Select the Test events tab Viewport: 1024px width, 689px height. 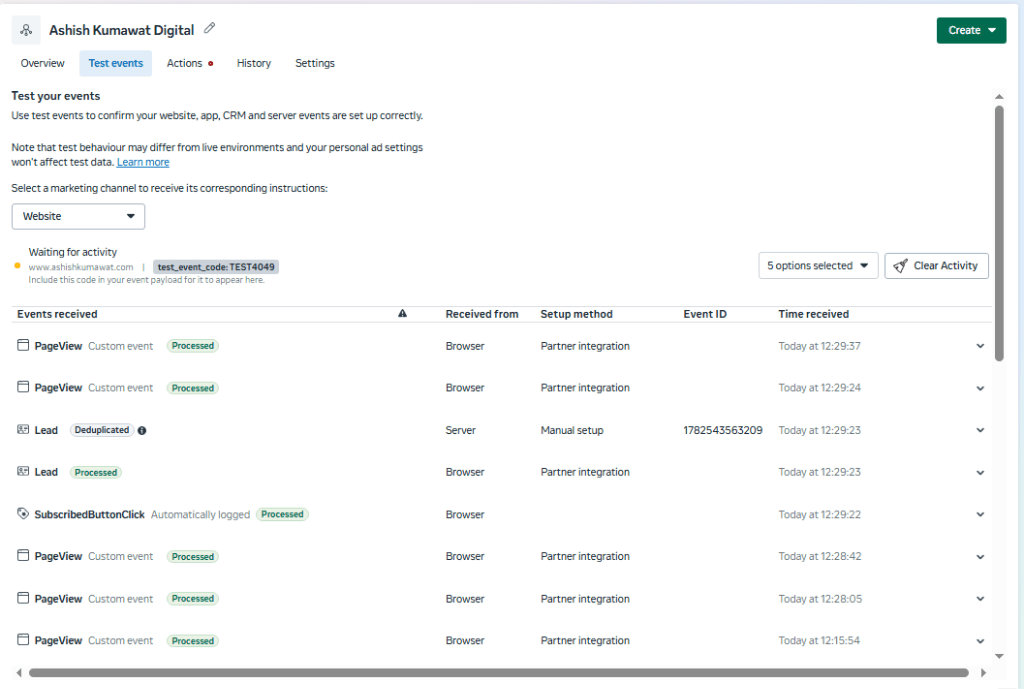click(116, 63)
